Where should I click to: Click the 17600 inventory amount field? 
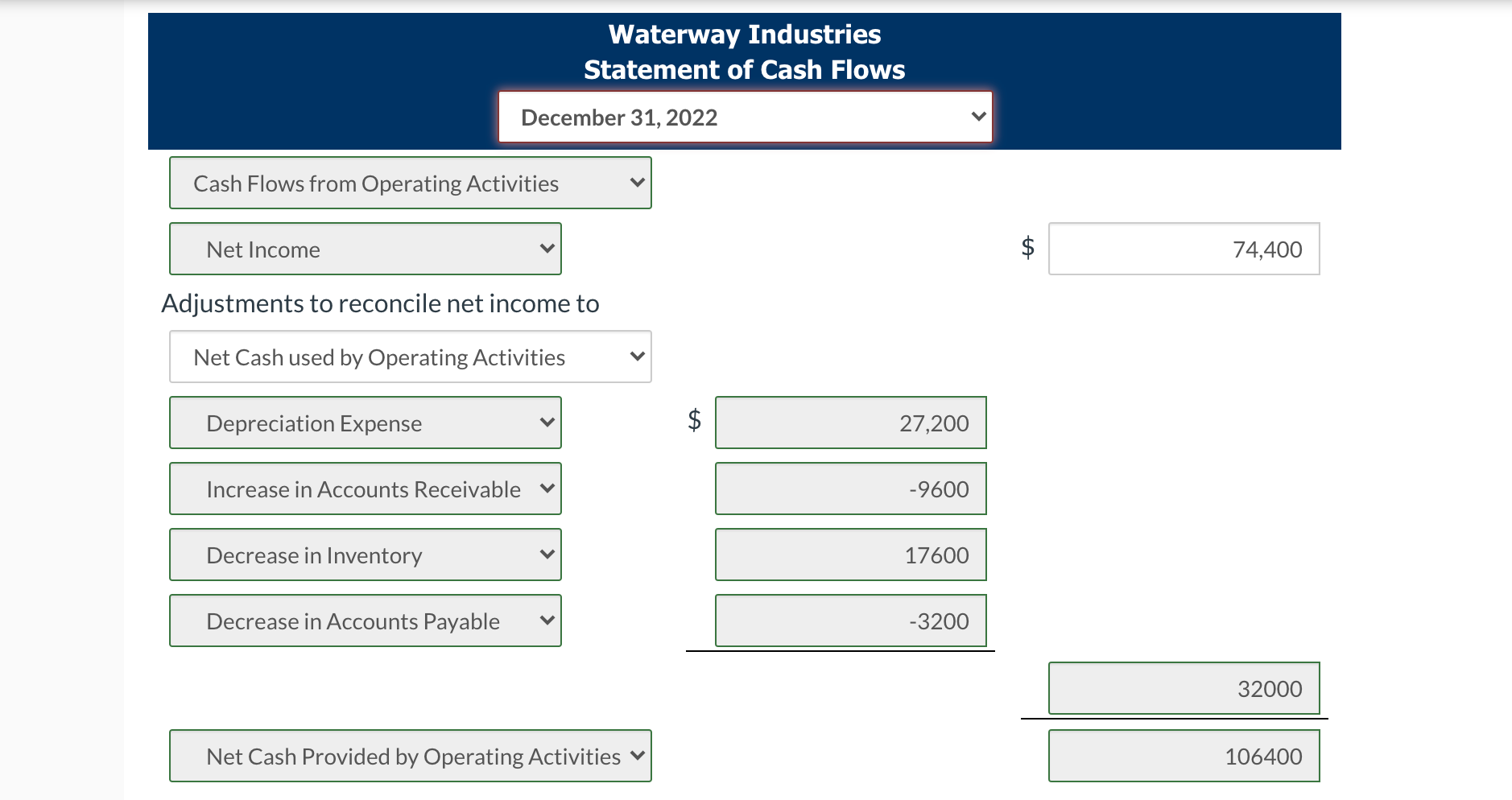(850, 555)
